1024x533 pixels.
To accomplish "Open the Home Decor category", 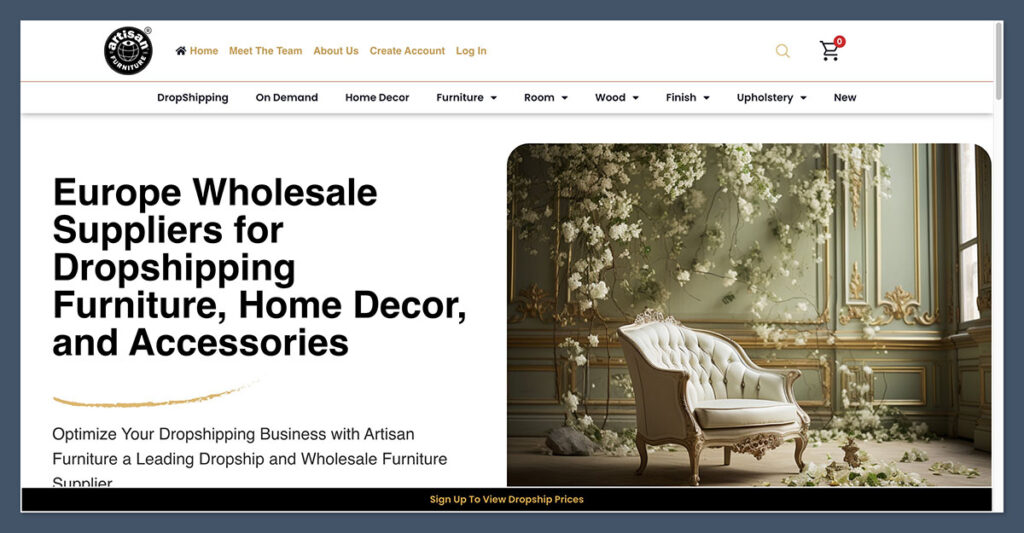I will coord(377,97).
